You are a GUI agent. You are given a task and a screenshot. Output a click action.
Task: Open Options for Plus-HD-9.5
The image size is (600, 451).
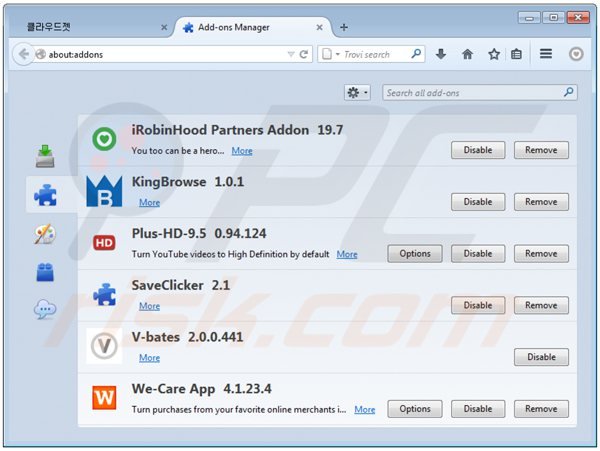pyautogui.click(x=415, y=254)
